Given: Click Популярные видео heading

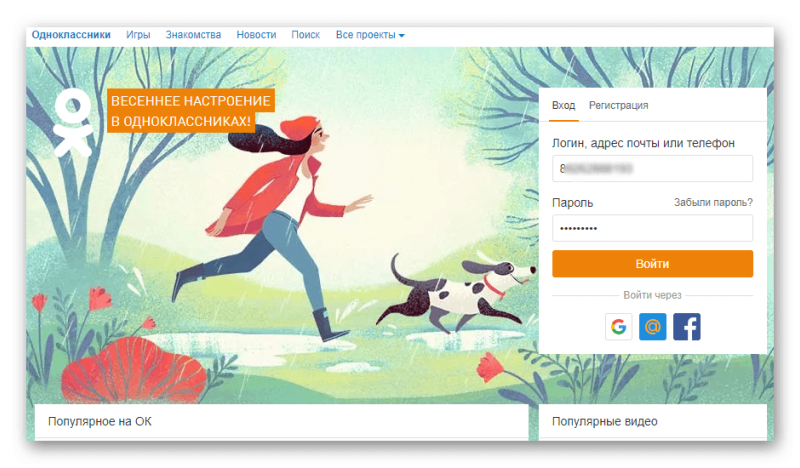Looking at the screenshot, I should coord(605,422).
